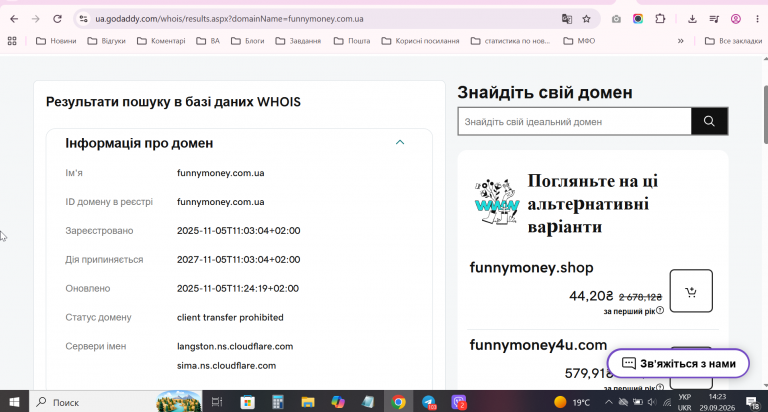Open Telegram from the taskbar
Screen dimensions: 768x412
click(429, 402)
